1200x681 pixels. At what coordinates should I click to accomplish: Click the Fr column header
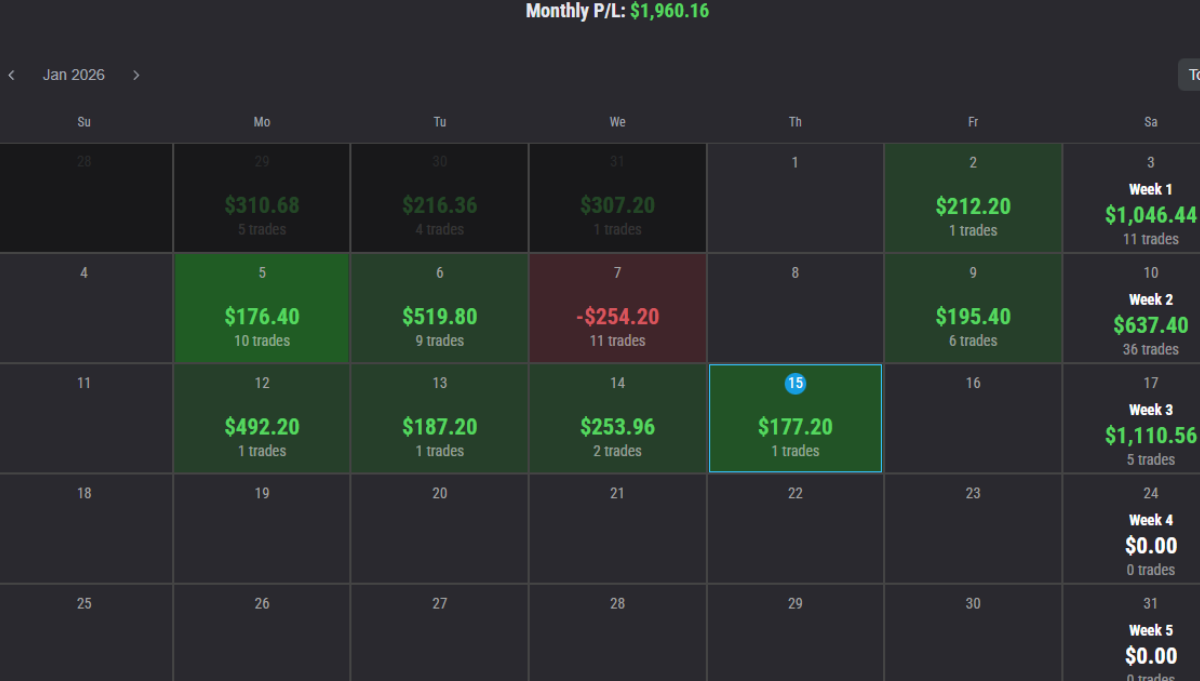pos(973,122)
